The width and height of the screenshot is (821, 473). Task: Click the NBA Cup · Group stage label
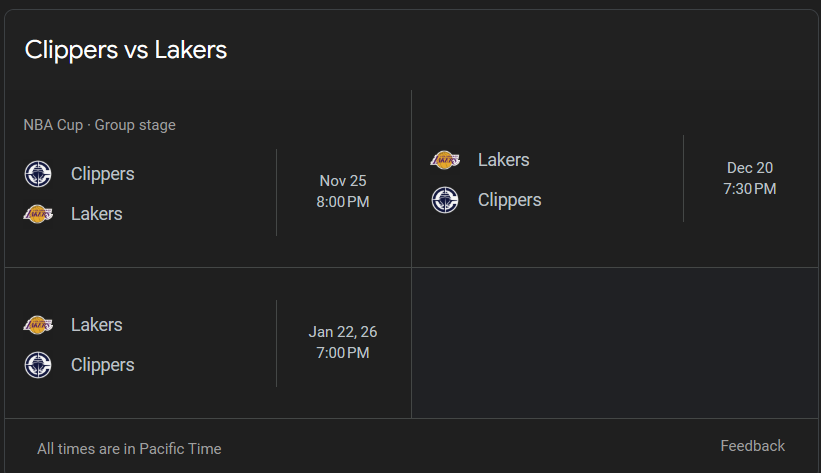[x=99, y=125]
